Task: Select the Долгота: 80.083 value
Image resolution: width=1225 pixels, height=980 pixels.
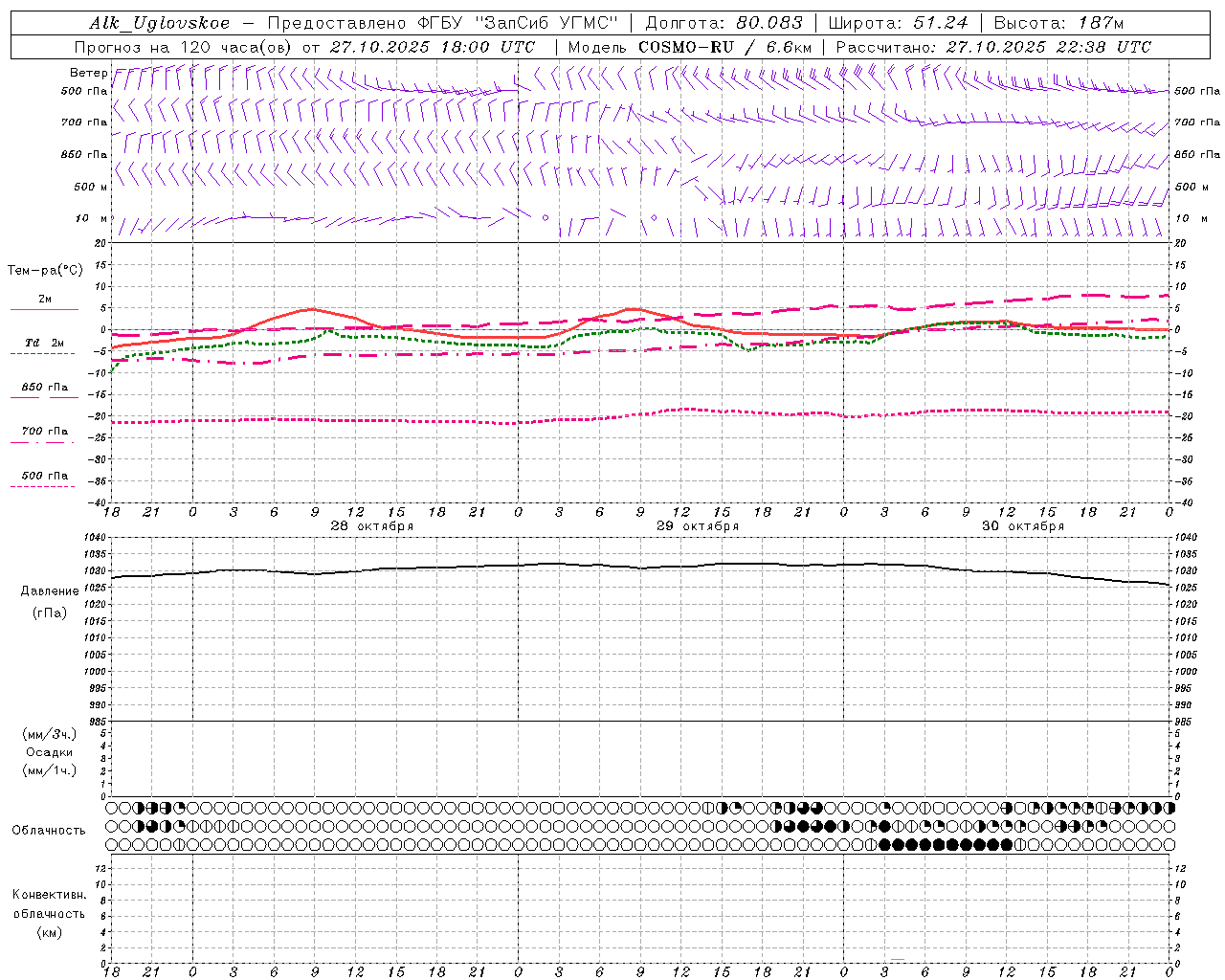Action: click(724, 23)
